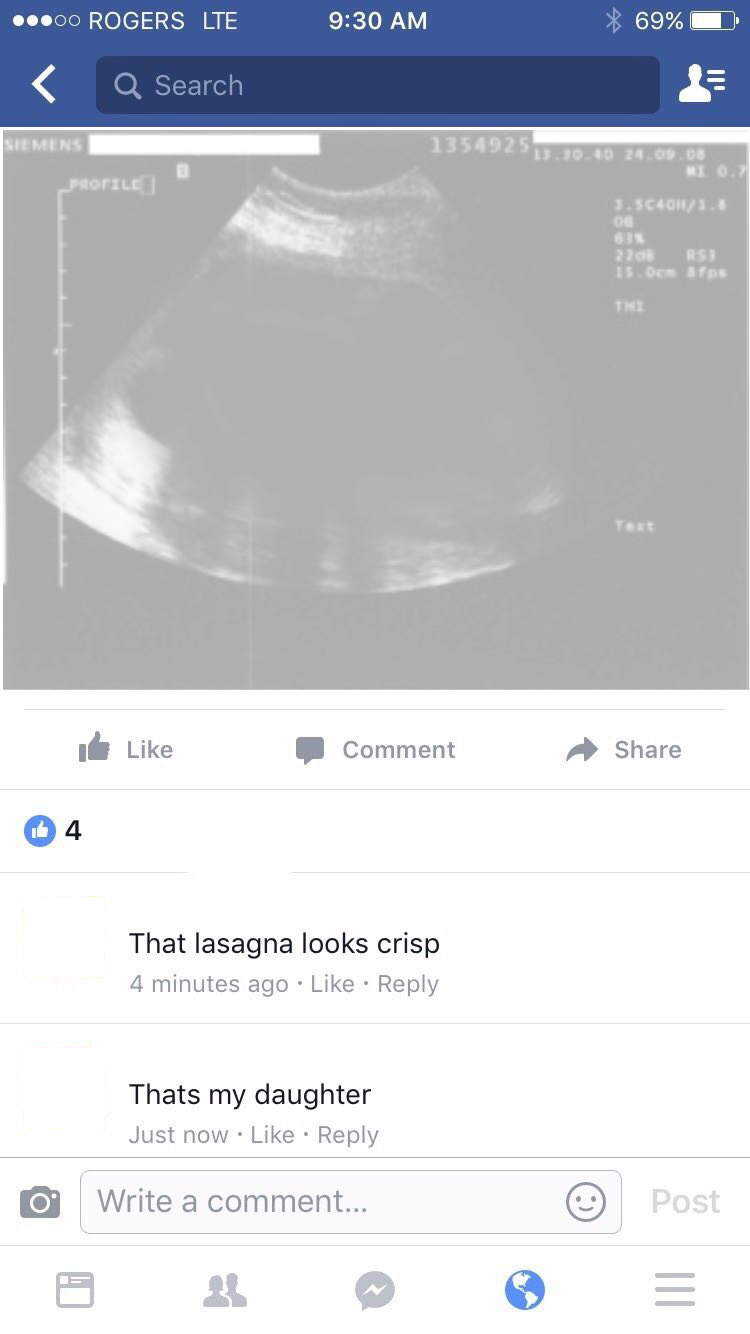
Task: Like the "Thats my daughter" comment
Action: pos(272,1135)
